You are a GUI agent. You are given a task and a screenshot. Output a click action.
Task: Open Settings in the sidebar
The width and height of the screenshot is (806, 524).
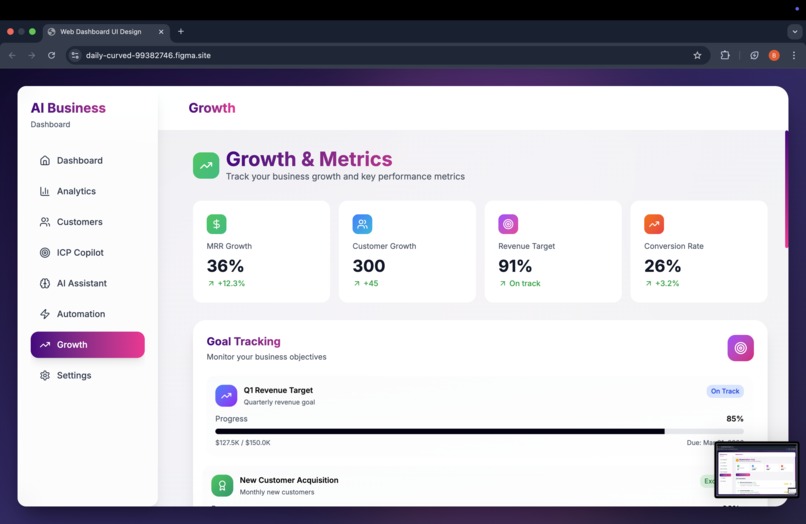(x=87, y=375)
